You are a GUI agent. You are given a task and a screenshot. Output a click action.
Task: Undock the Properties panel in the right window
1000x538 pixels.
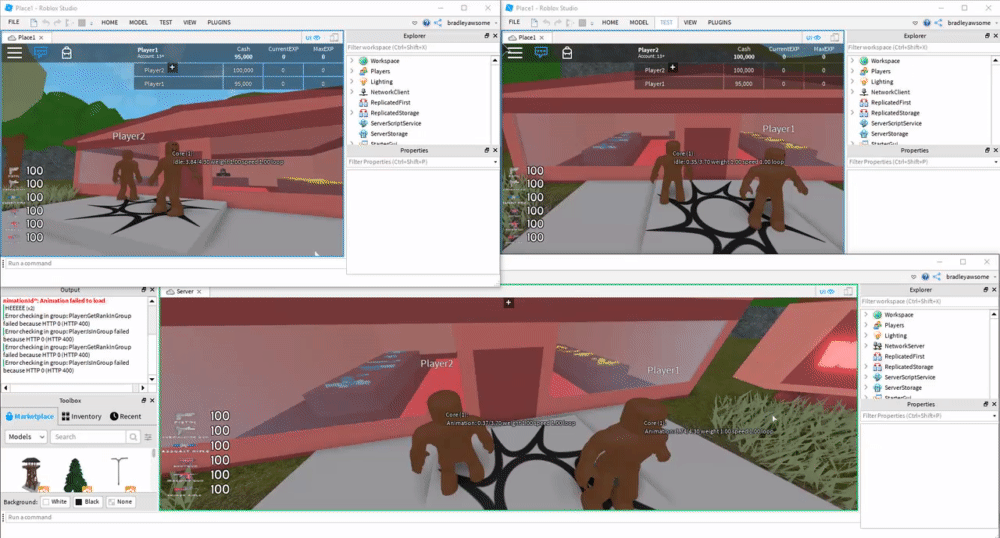[x=987, y=150]
